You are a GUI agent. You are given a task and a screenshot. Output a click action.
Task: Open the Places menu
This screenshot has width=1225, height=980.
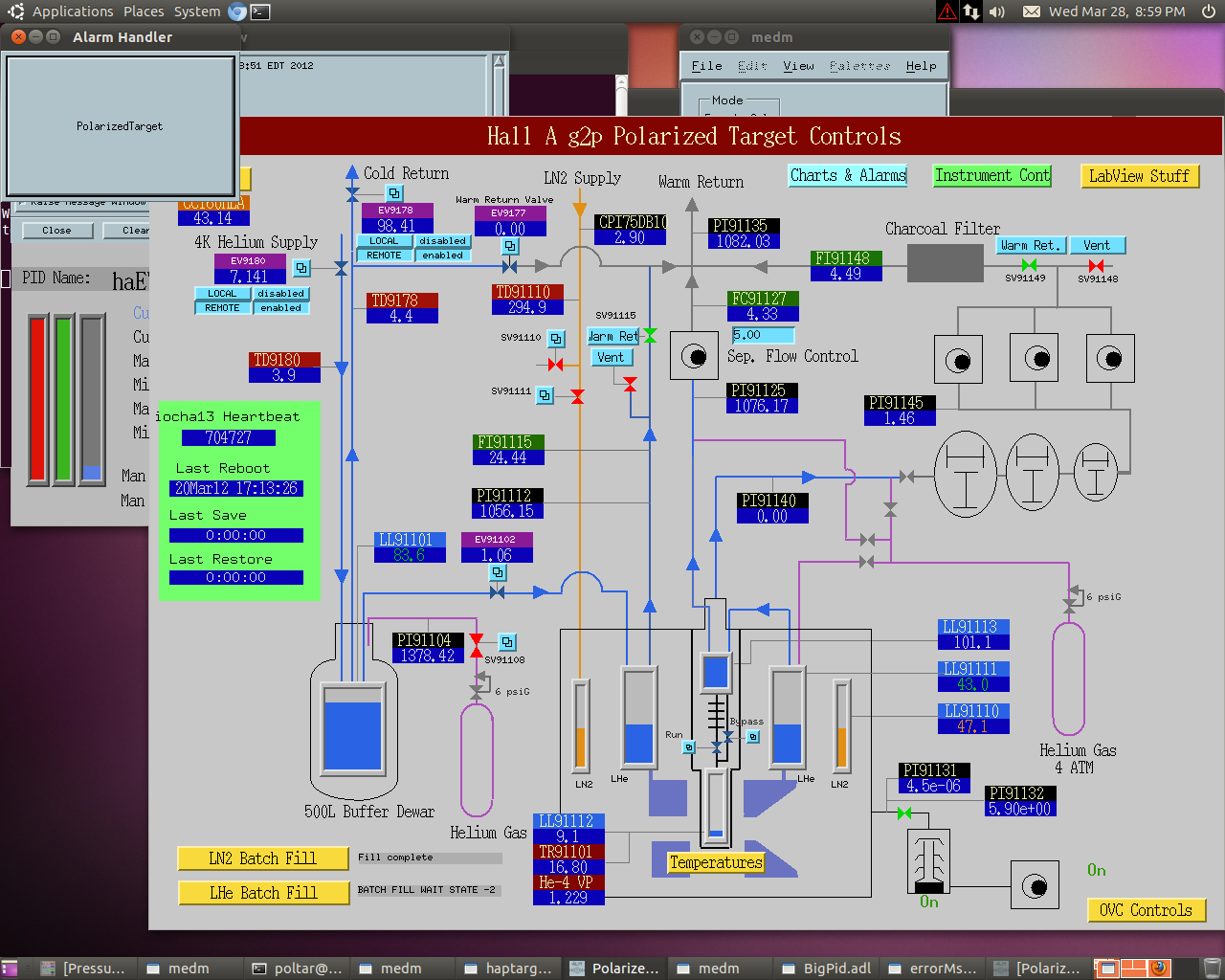coord(144,11)
